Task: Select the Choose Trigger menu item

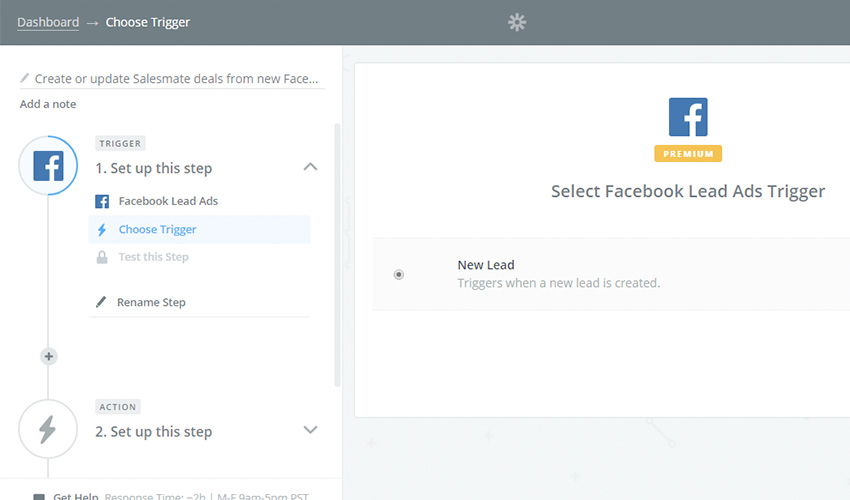Action: pos(199,229)
